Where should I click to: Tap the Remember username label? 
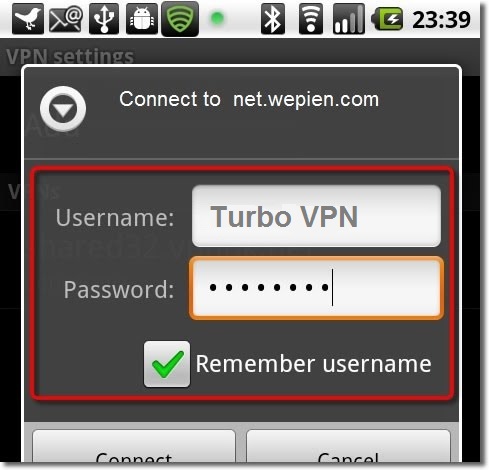tap(313, 364)
